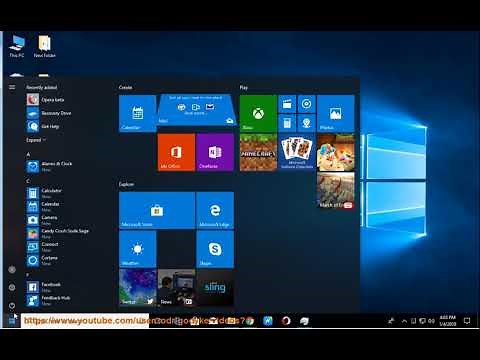
Task: Open Feedback Hub in the app list
Action: point(67,300)
